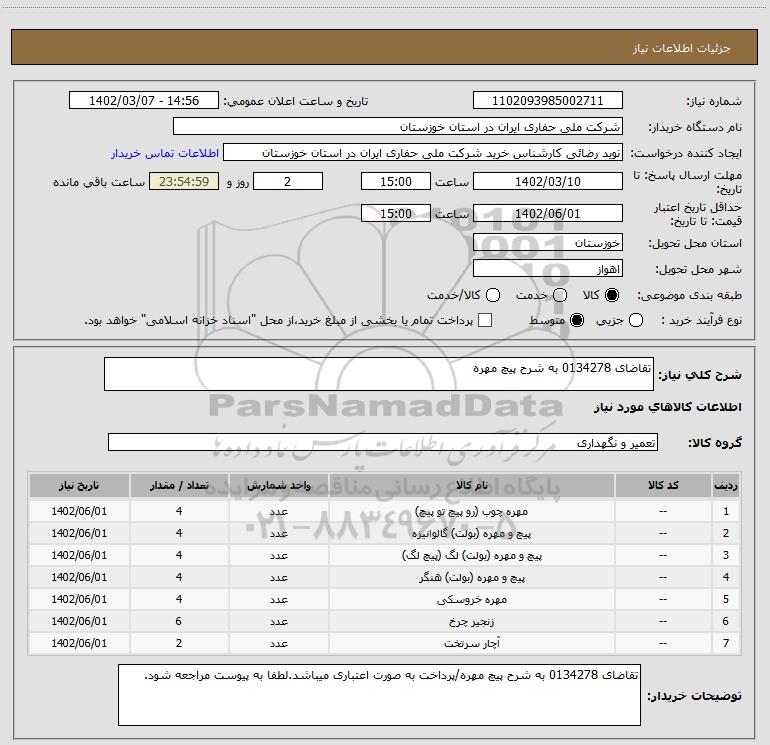This screenshot has height=745, width=770.
Task: Select row زنجیر چرخ
Action: tap(385, 621)
